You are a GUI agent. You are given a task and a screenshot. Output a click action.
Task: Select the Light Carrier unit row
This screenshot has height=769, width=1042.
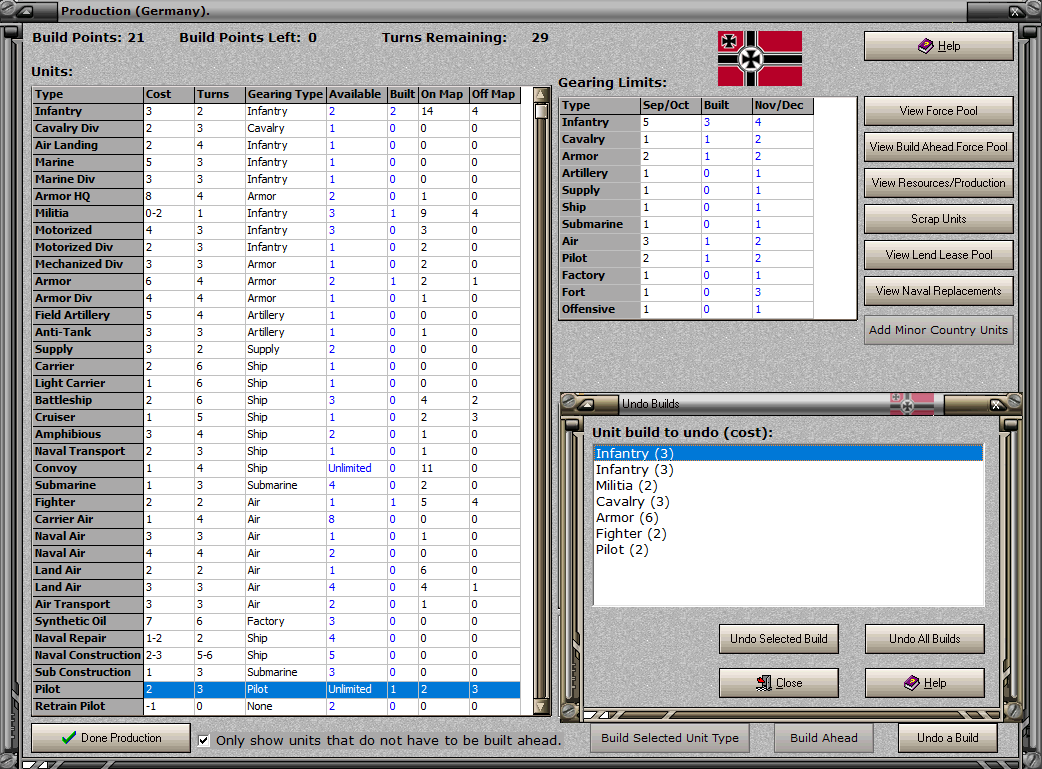click(276, 383)
